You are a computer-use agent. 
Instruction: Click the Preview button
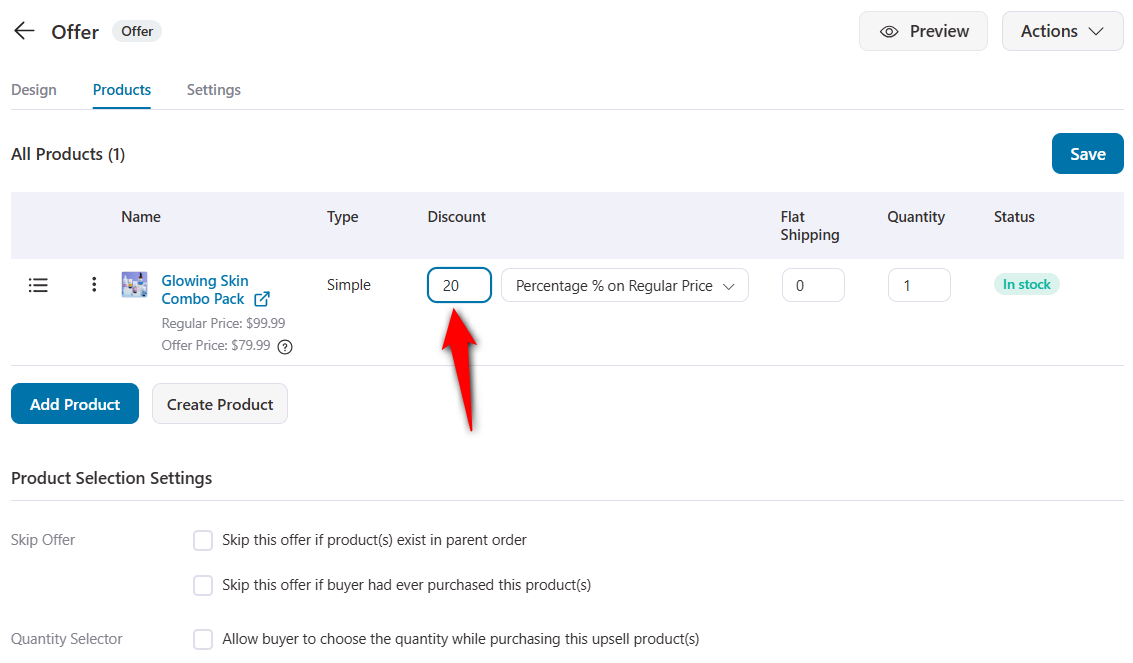click(923, 31)
